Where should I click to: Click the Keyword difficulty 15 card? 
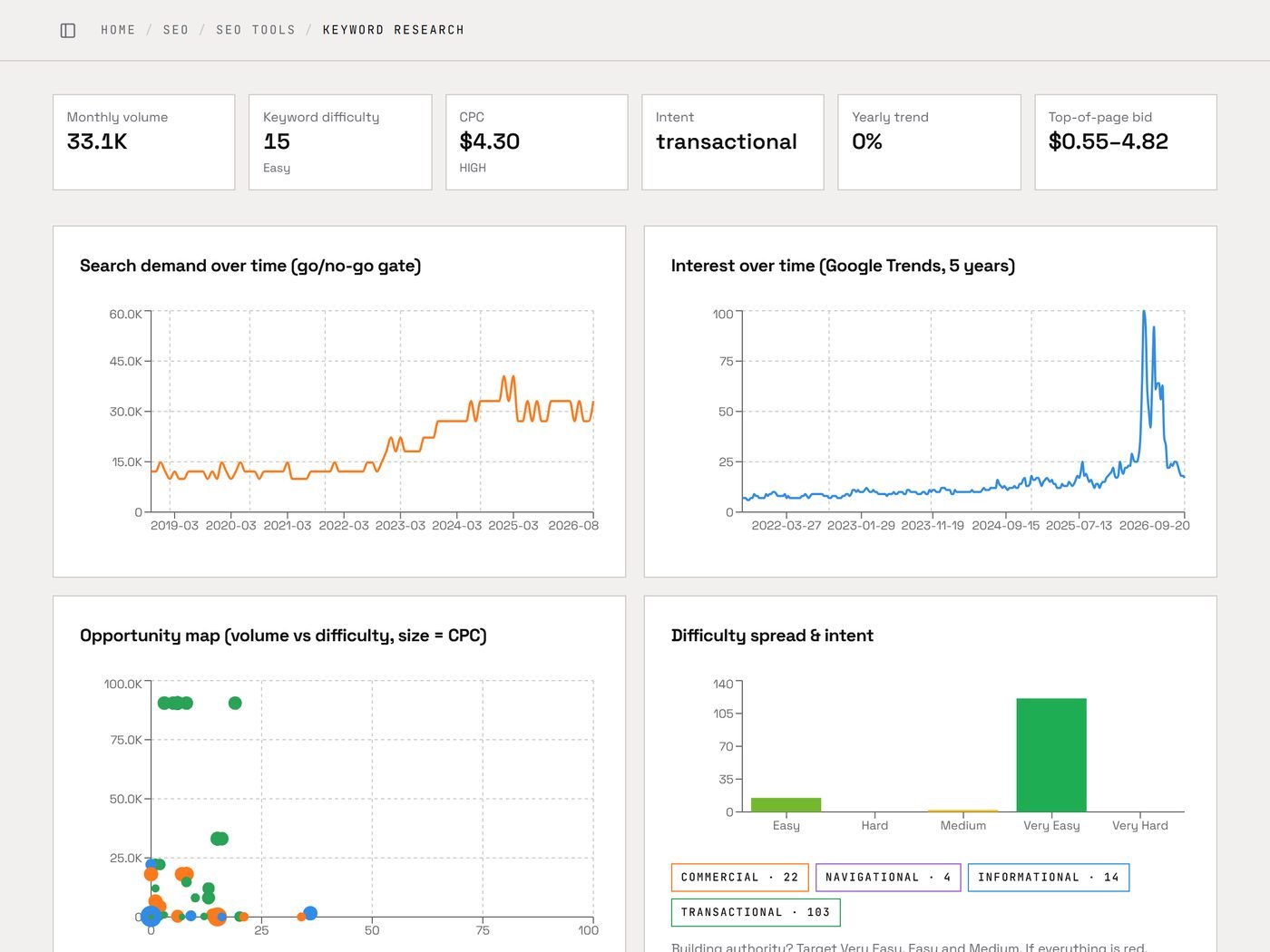(x=340, y=142)
